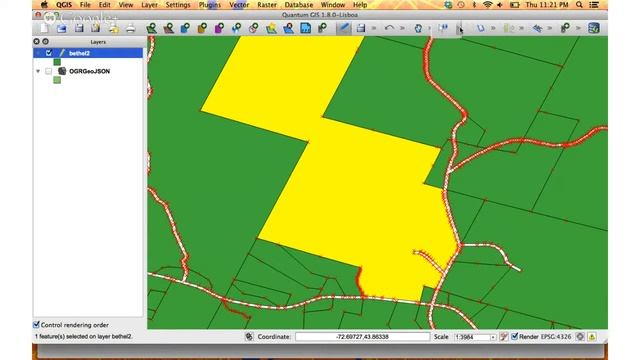This screenshot has width=640, height=360.
Task: Open the Database menu
Action: 299,5
